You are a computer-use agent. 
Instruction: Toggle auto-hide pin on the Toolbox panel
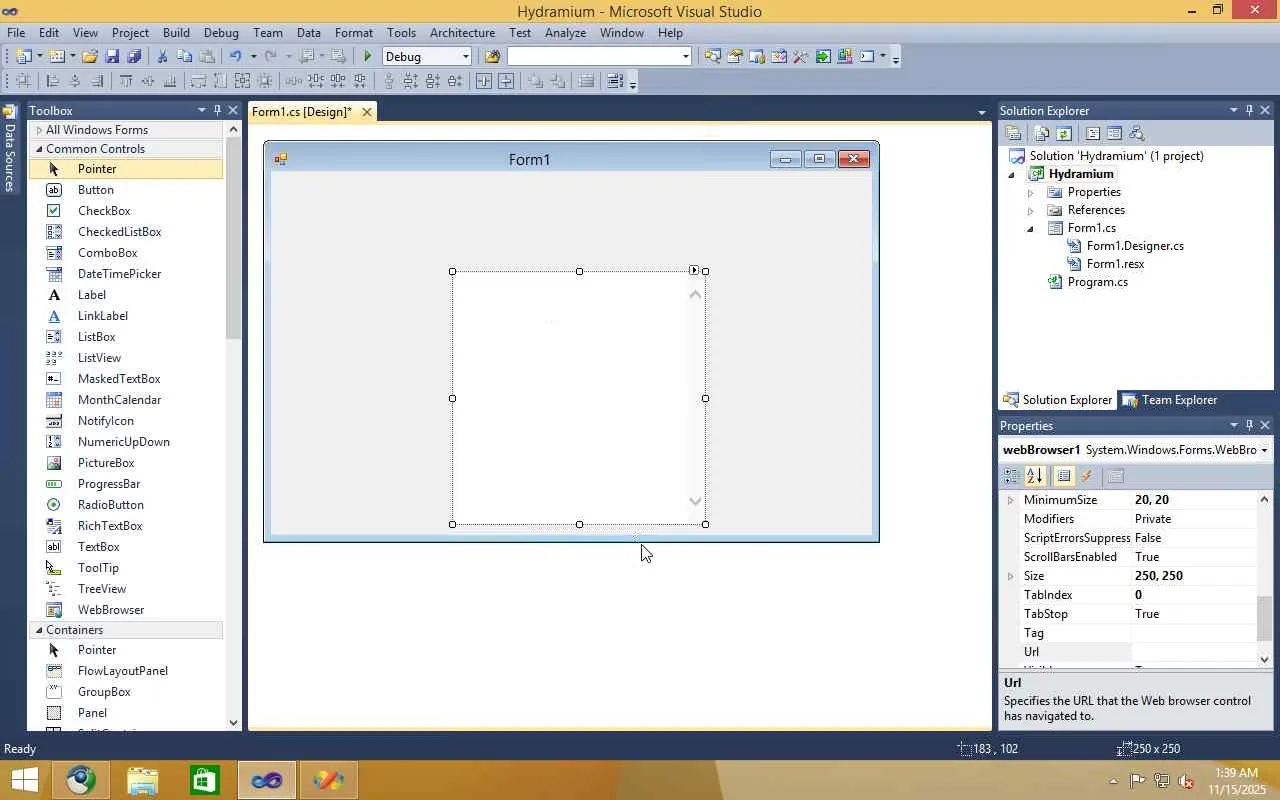click(217, 110)
